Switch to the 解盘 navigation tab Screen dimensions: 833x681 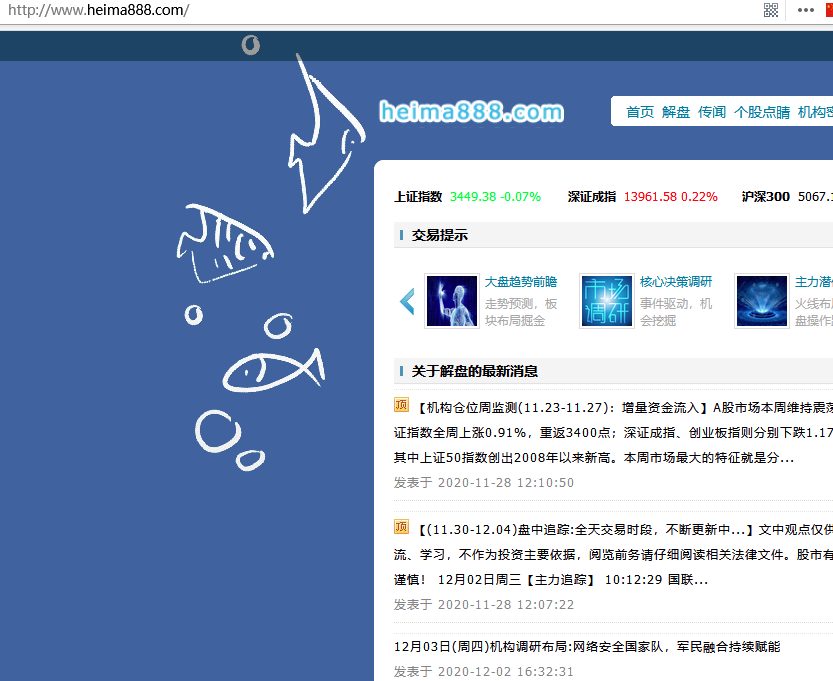click(x=676, y=111)
